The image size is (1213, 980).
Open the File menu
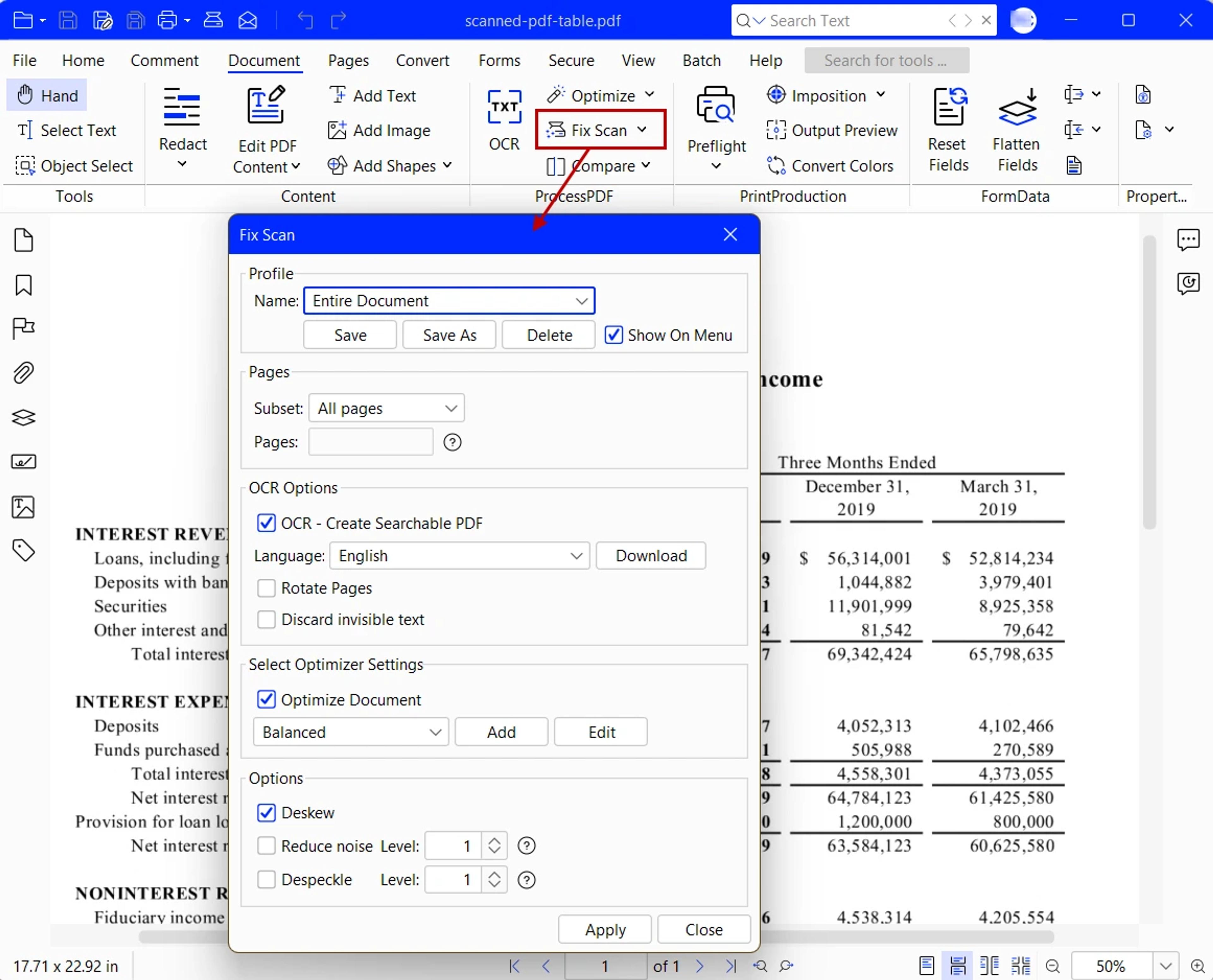(24, 60)
